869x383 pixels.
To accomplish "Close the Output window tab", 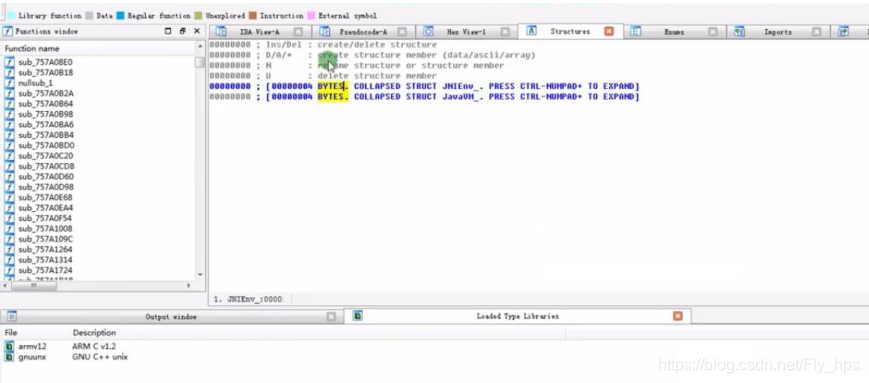I will coord(331,316).
